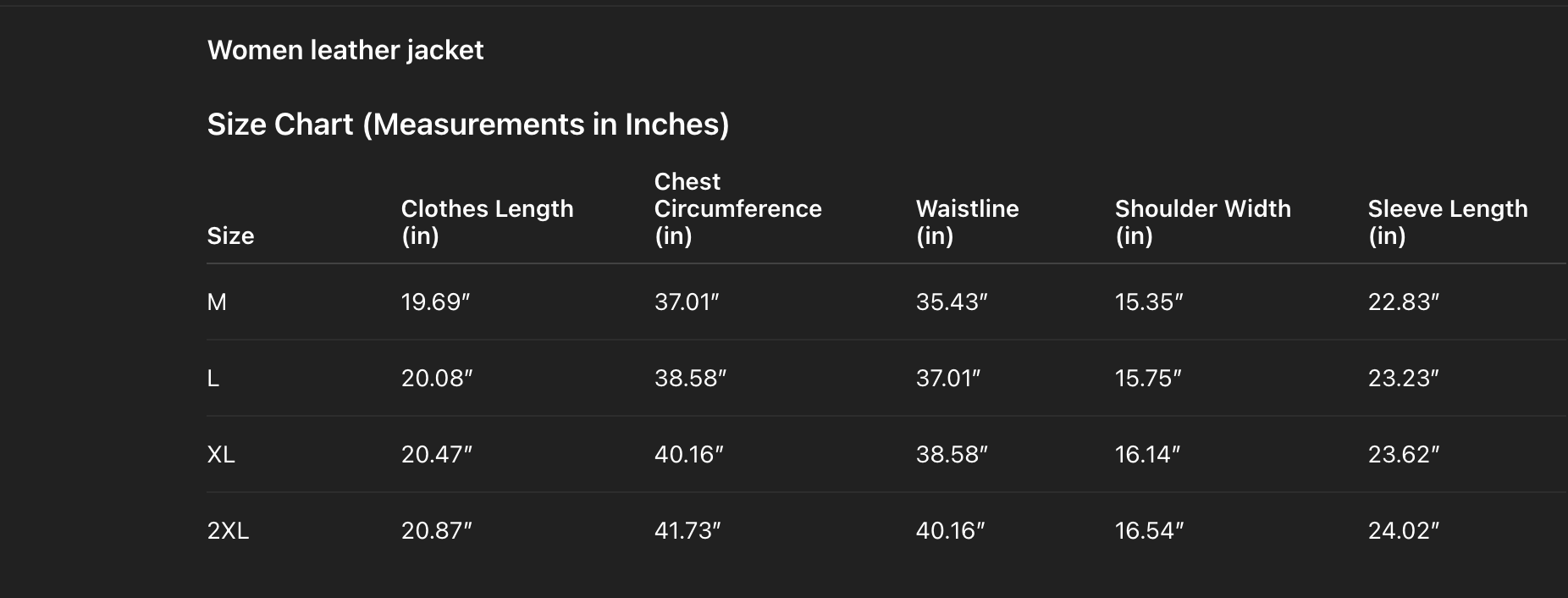Click the 24.02″ sleeve length value
Viewport: 1568px width, 598px height.
[1403, 531]
